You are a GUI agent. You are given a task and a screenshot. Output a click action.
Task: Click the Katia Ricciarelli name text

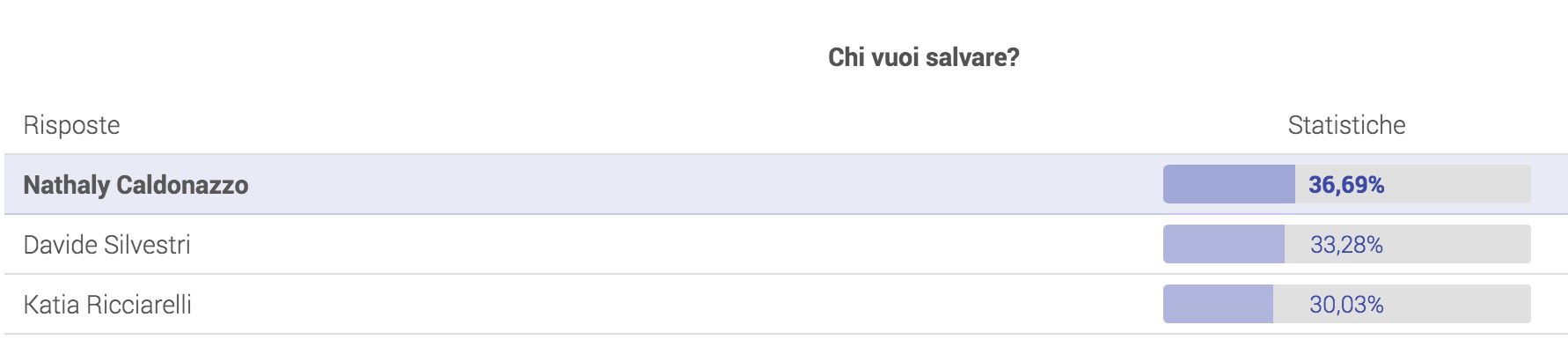click(x=107, y=305)
